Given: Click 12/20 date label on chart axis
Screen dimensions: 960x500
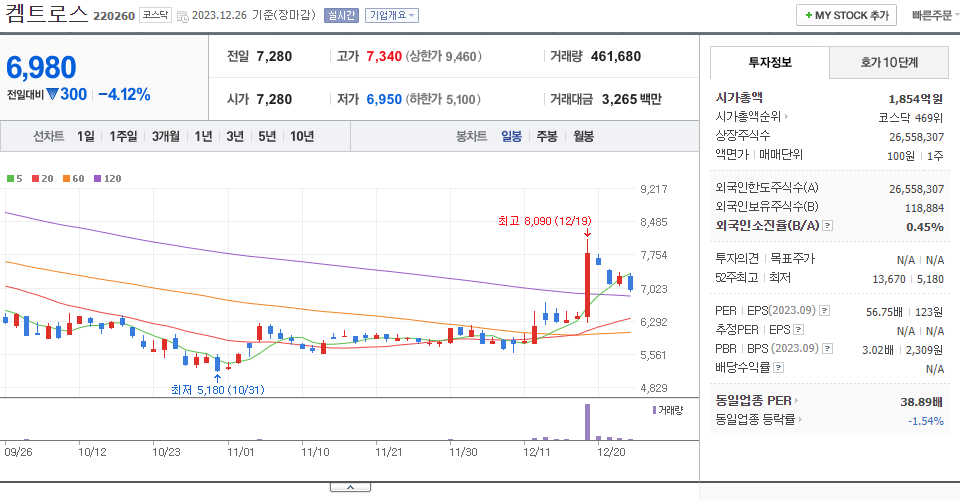Looking at the screenshot, I should pyautogui.click(x=611, y=452).
